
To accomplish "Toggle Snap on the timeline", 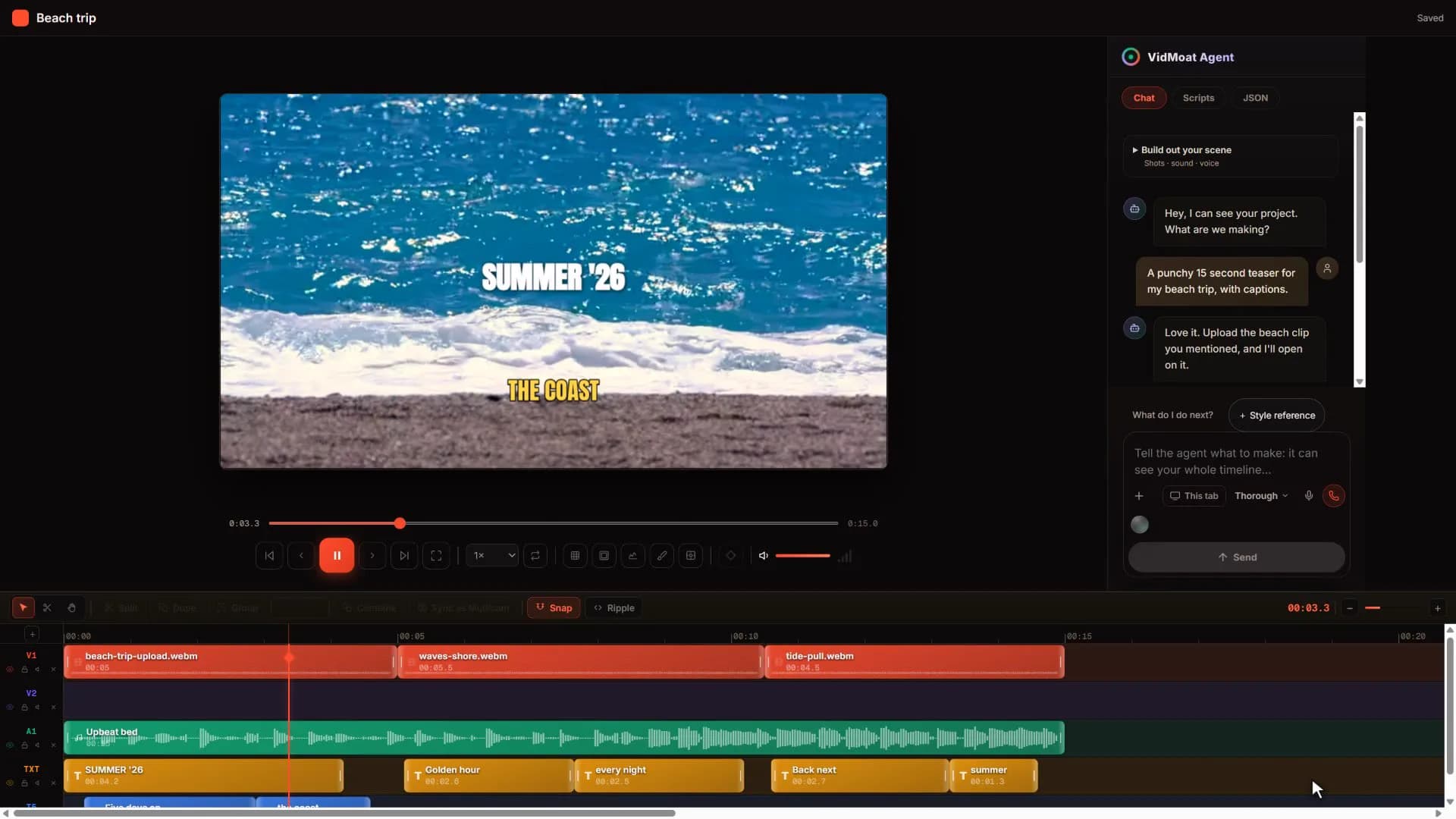I will (x=554, y=607).
